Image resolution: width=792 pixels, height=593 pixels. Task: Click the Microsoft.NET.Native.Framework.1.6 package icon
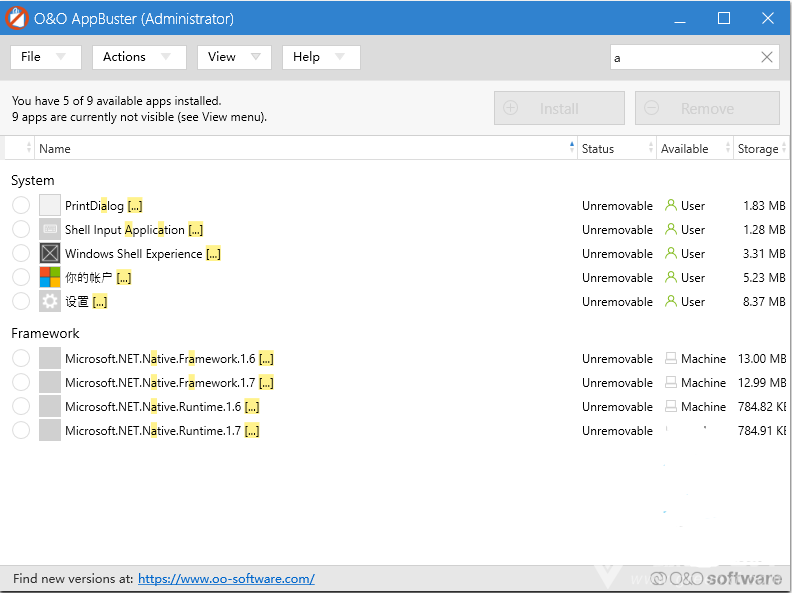50,359
